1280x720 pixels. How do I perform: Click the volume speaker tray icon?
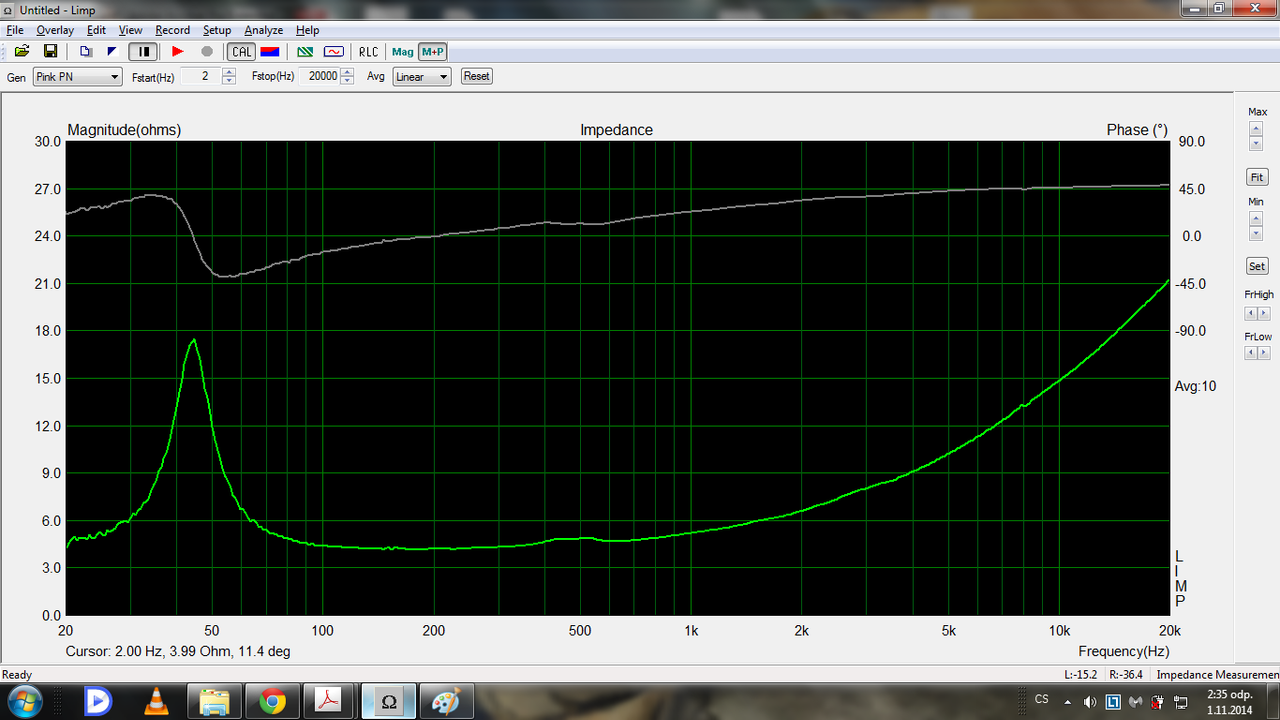click(x=1089, y=701)
